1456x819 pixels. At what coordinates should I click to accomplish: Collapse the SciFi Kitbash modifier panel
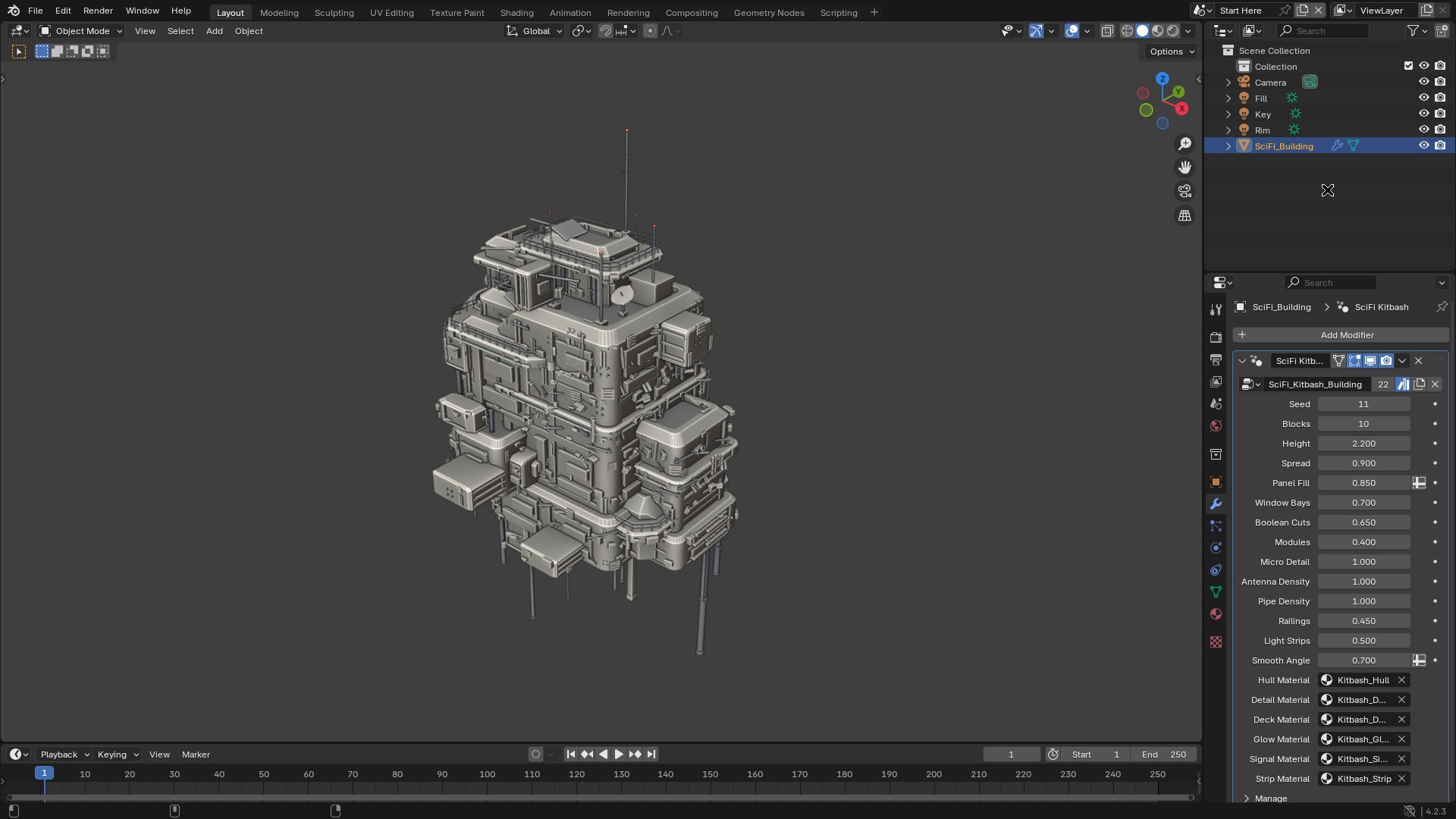(1242, 361)
